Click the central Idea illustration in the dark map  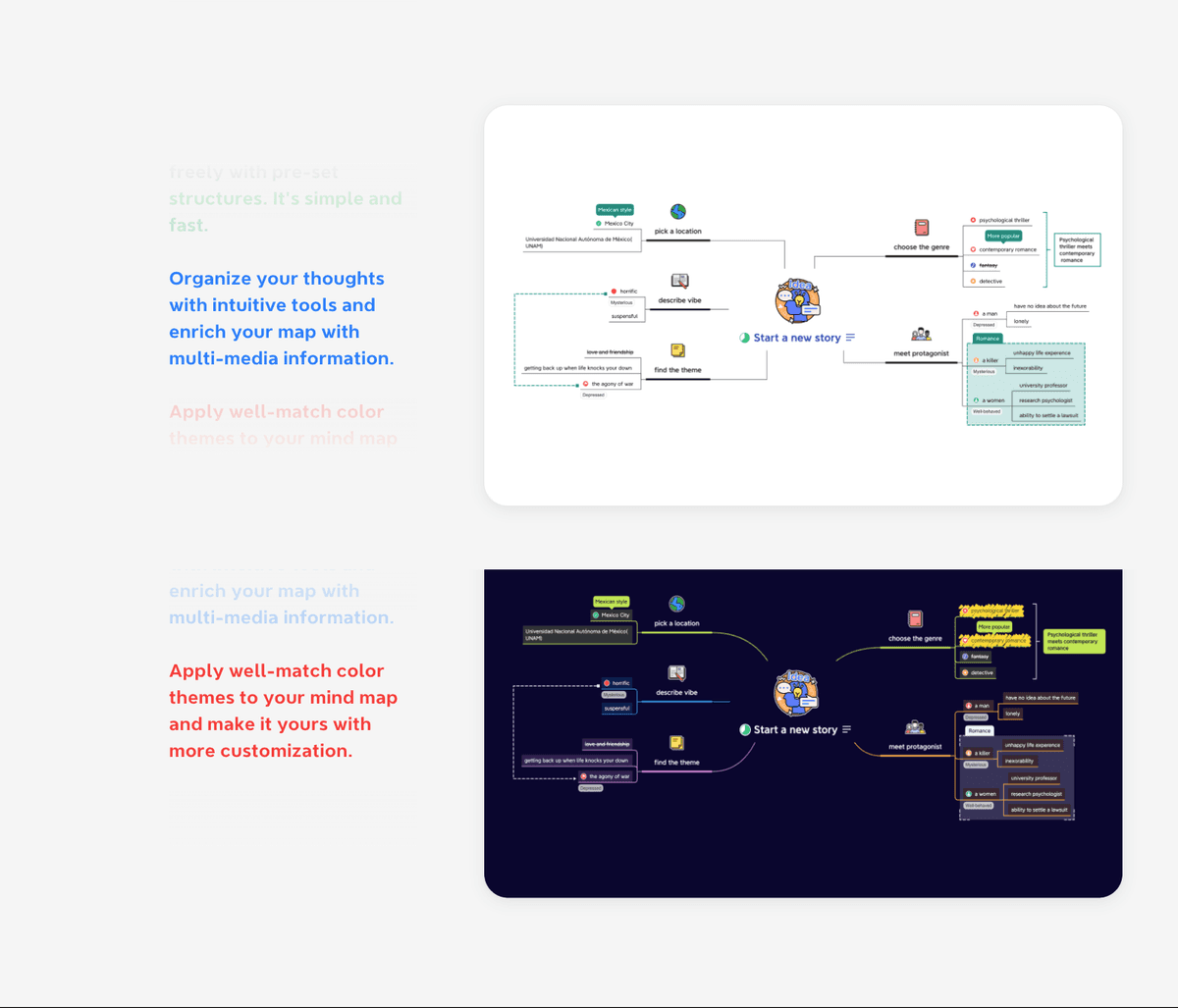[x=796, y=693]
